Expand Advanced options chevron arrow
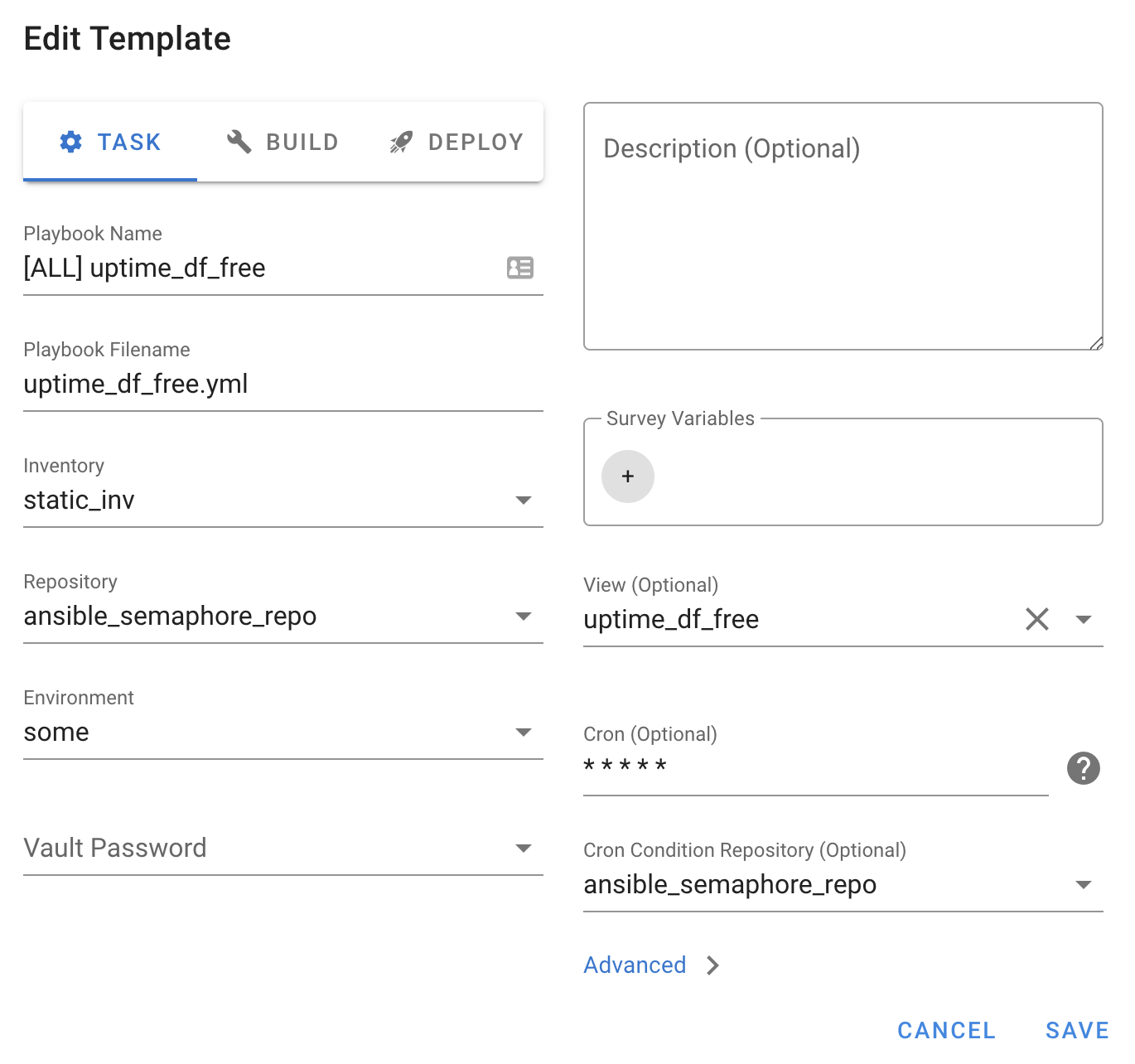 point(713,965)
